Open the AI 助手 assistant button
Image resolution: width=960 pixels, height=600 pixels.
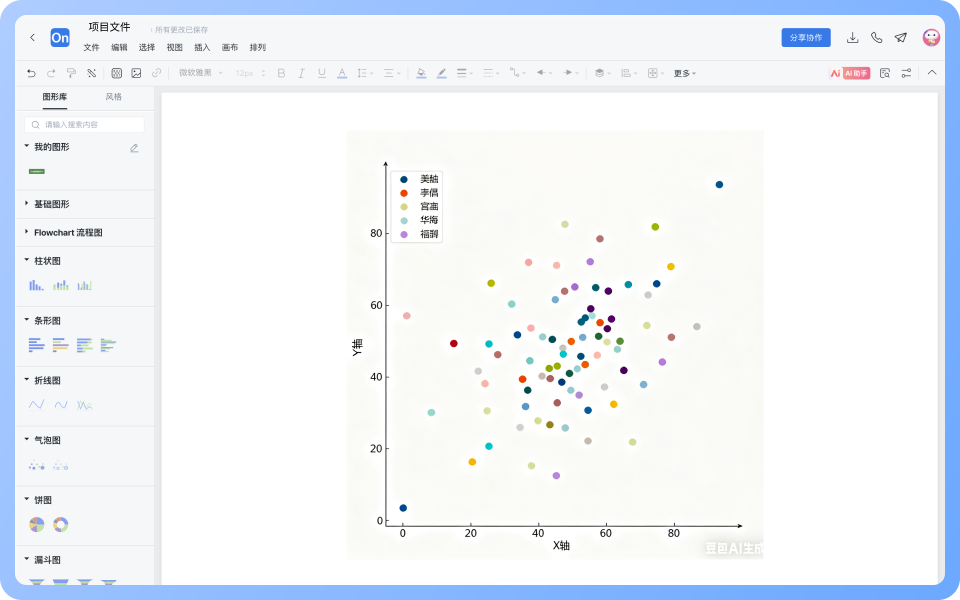click(x=849, y=73)
